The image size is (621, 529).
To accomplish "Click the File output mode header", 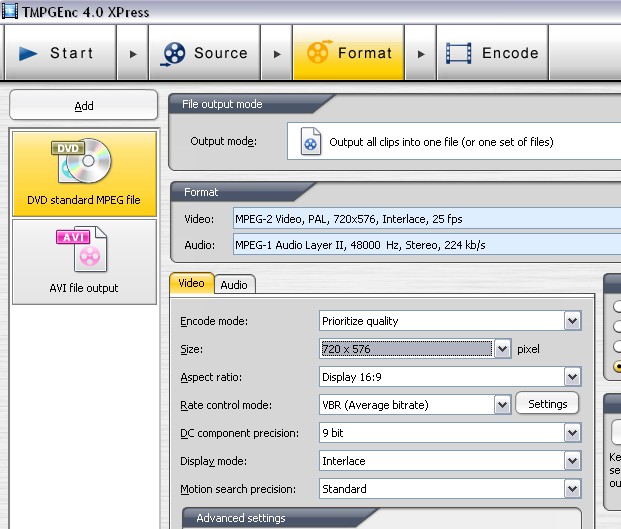I will 222,104.
